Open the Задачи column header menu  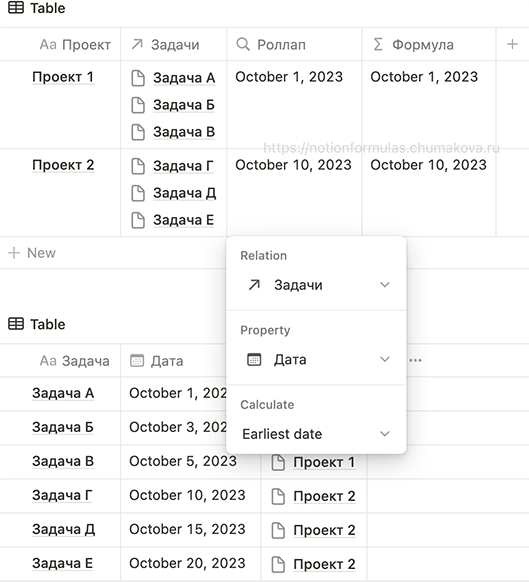[x=174, y=44]
